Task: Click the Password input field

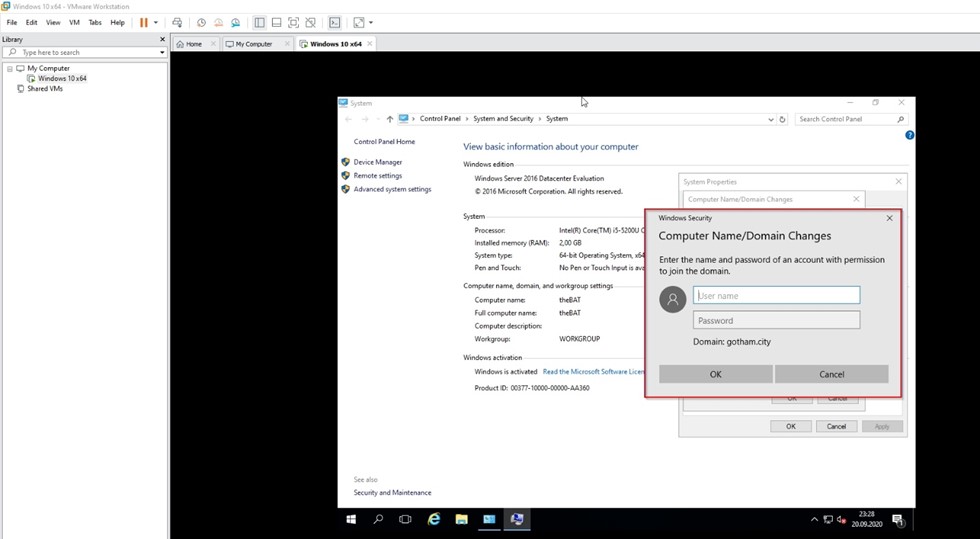Action: (x=776, y=320)
